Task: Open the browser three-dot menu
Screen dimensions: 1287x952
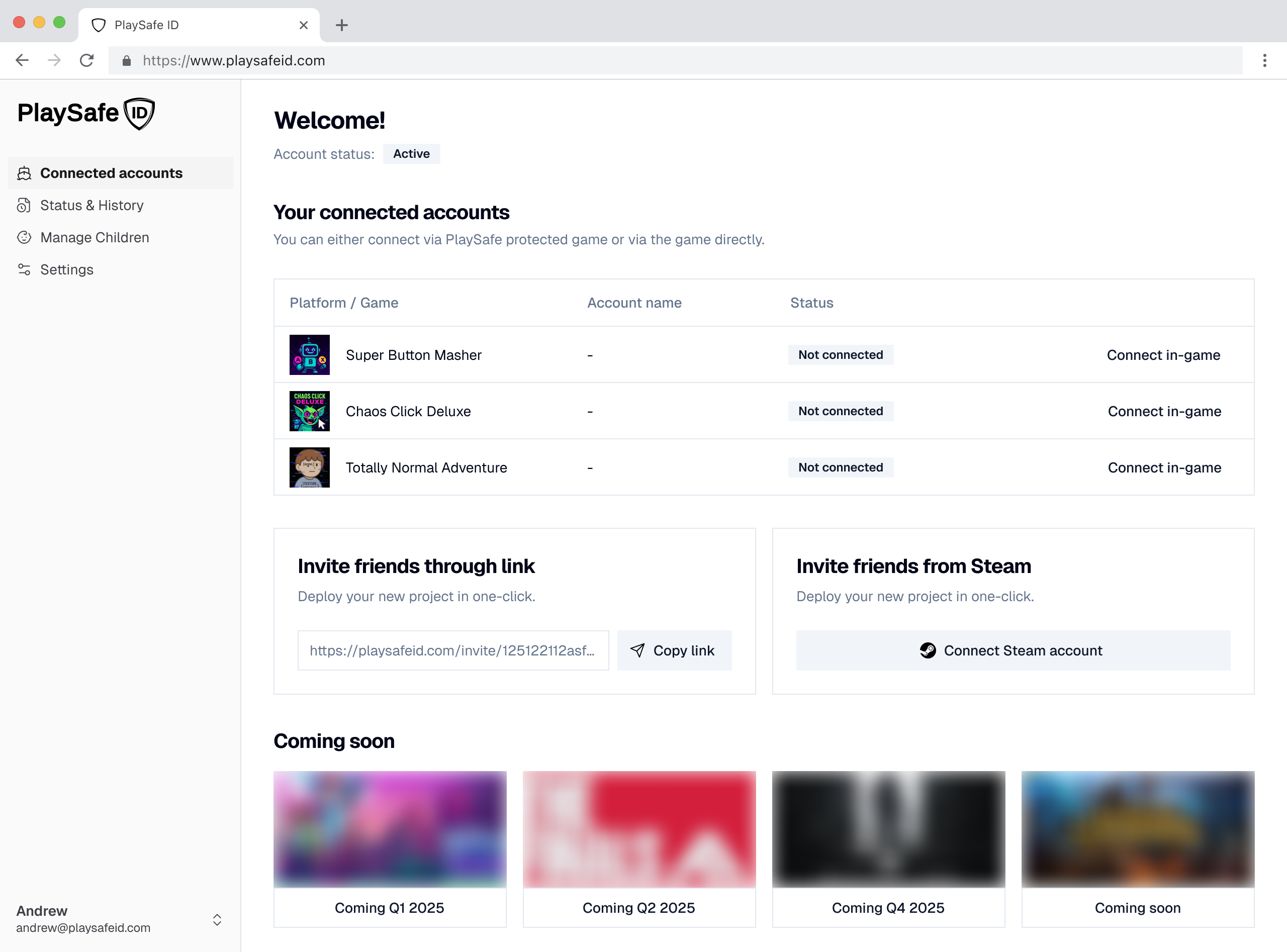Action: tap(1264, 60)
